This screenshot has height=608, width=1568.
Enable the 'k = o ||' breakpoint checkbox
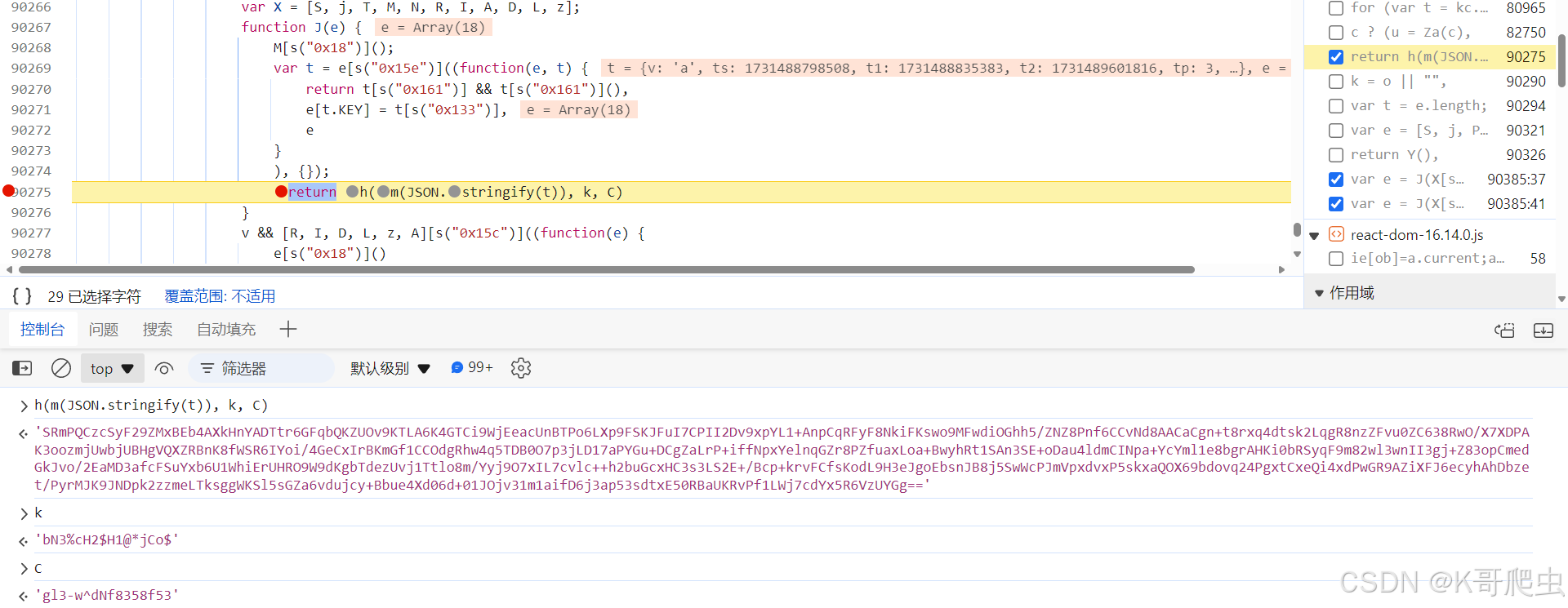click(x=1336, y=82)
